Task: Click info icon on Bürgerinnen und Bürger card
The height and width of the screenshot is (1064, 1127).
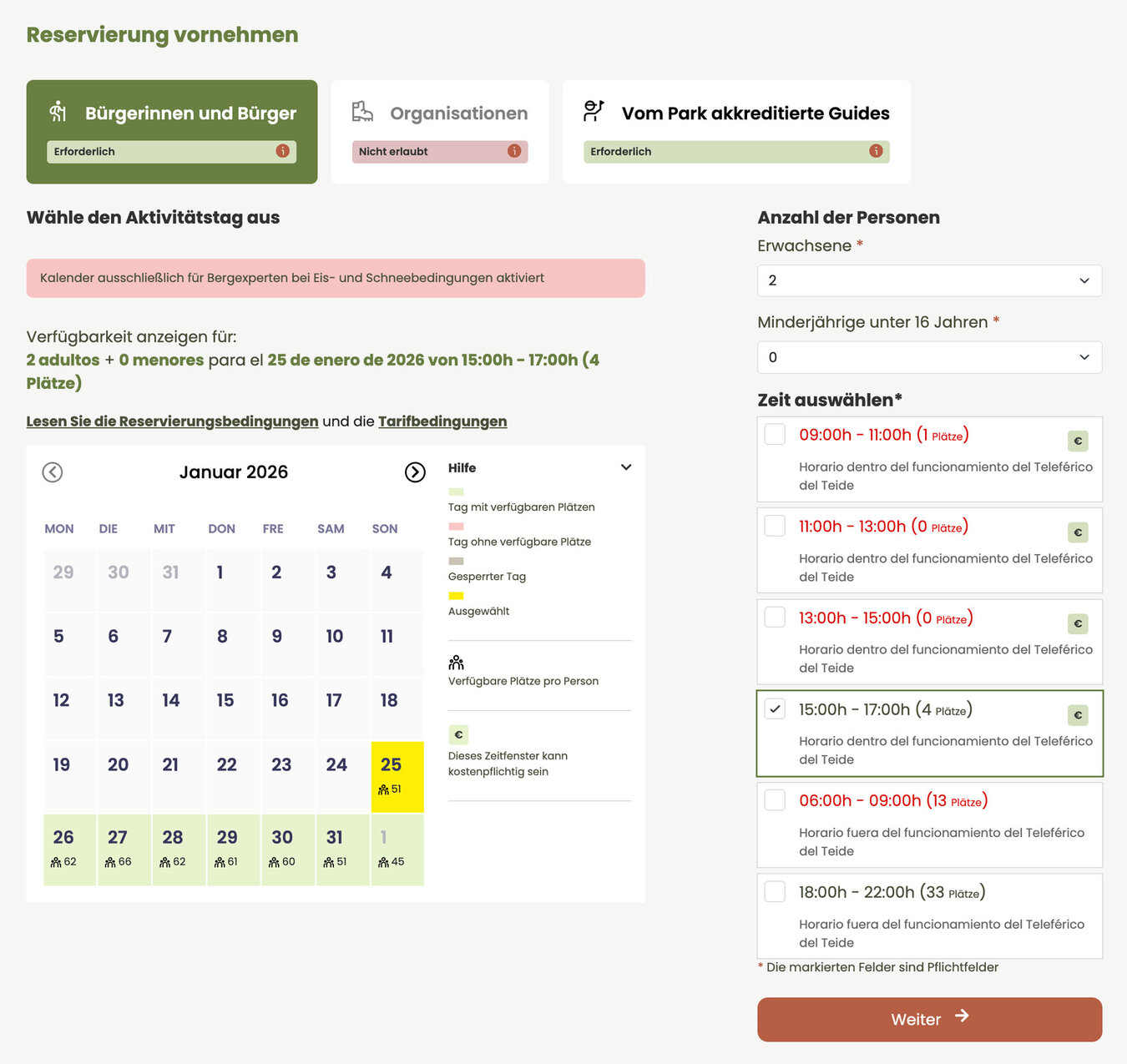Action: [283, 151]
